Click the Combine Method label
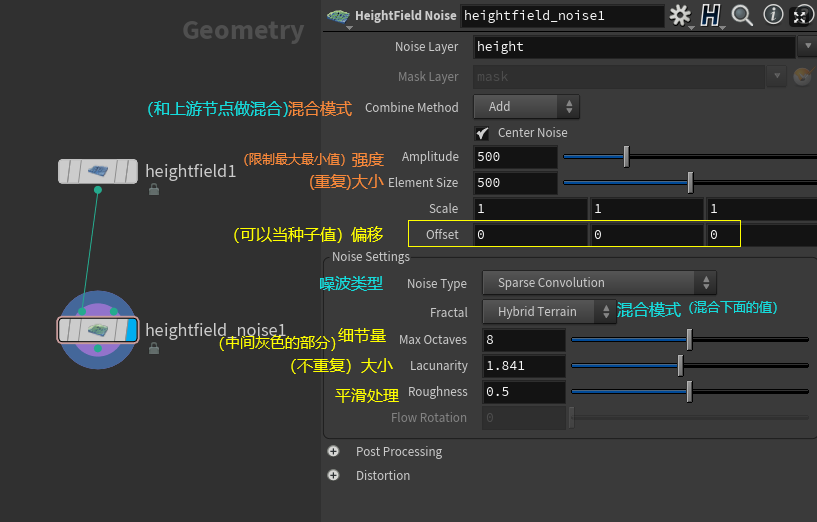The height and width of the screenshot is (522, 817). coord(412,107)
